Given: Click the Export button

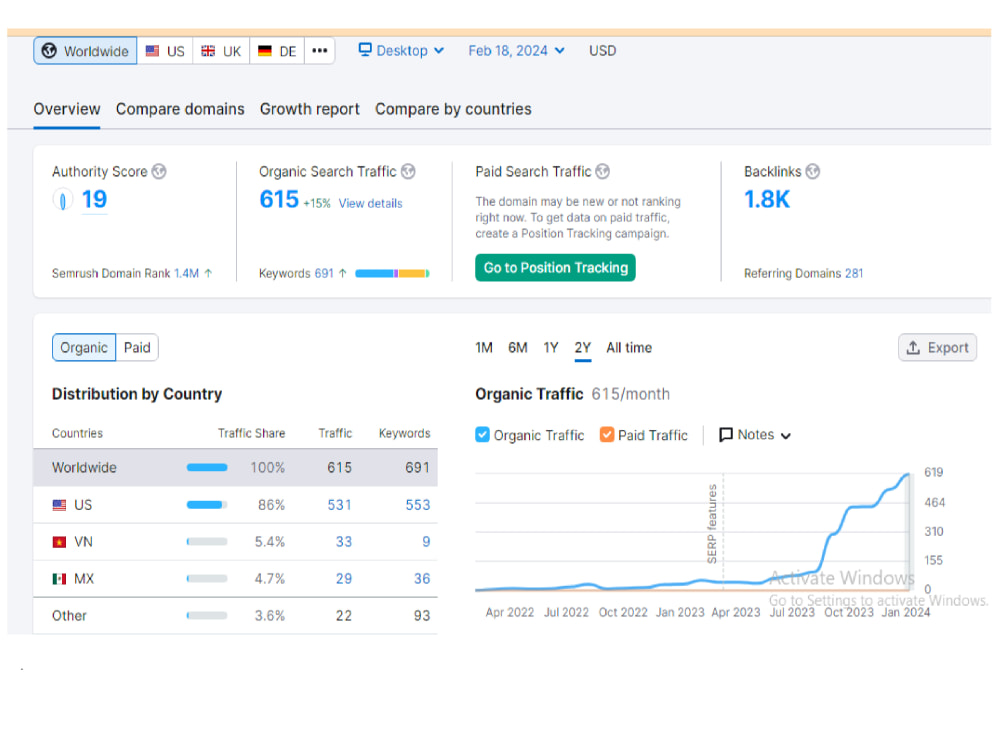Looking at the screenshot, I should click(x=938, y=348).
